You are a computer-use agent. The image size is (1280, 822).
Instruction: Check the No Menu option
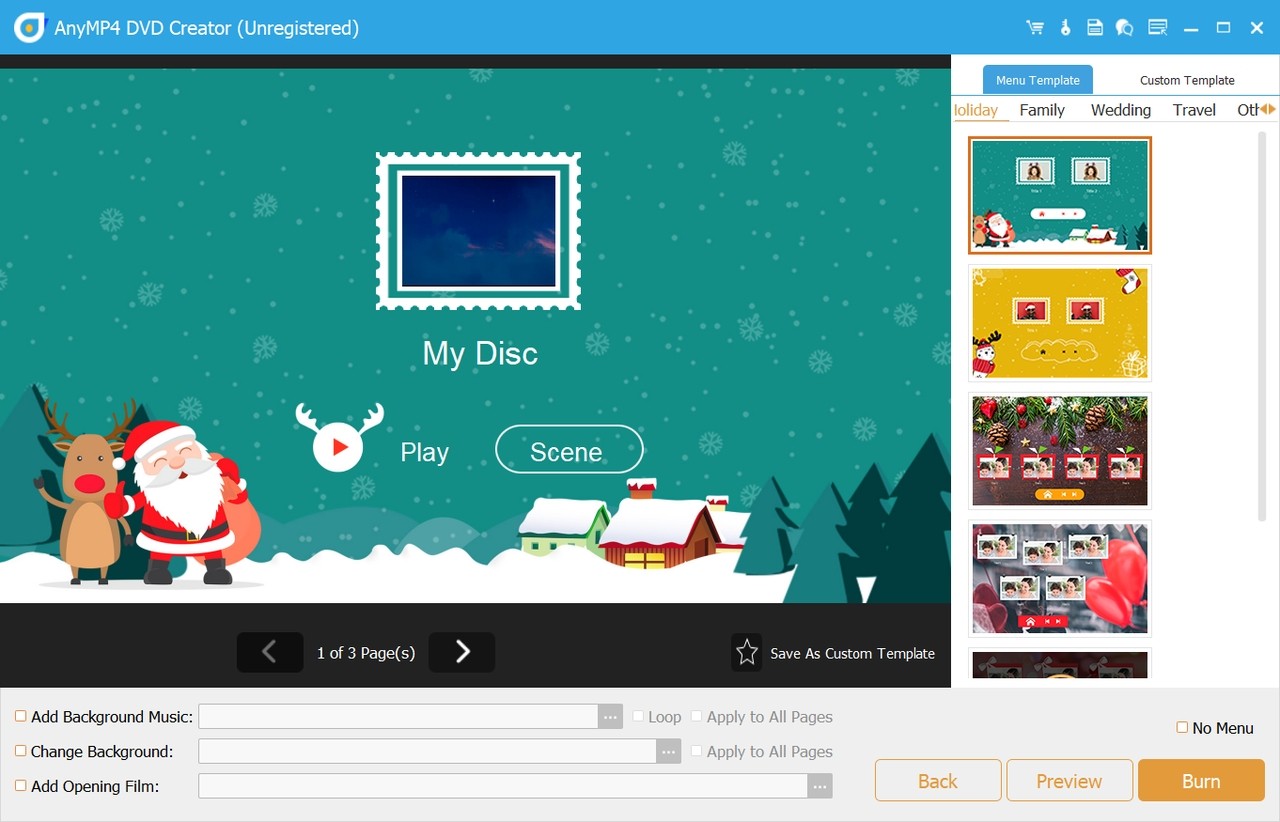point(1182,727)
